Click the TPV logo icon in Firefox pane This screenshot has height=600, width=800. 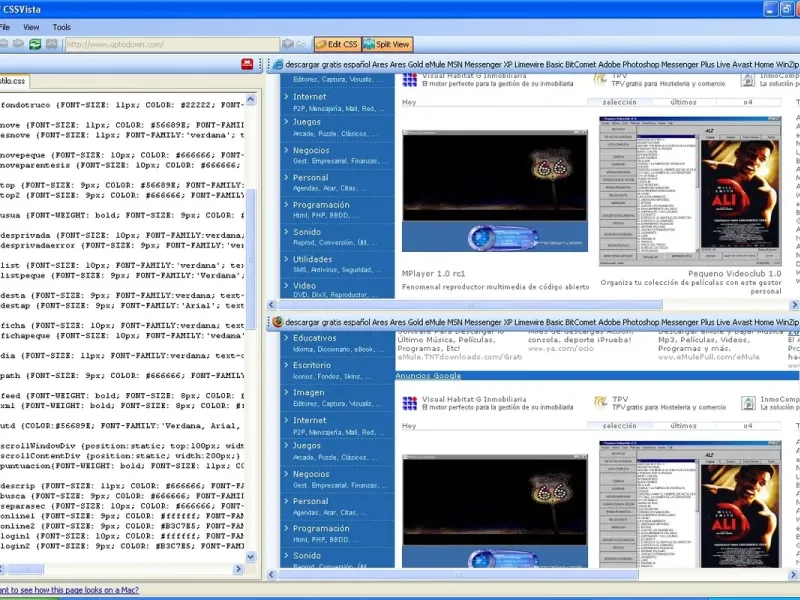(x=601, y=402)
